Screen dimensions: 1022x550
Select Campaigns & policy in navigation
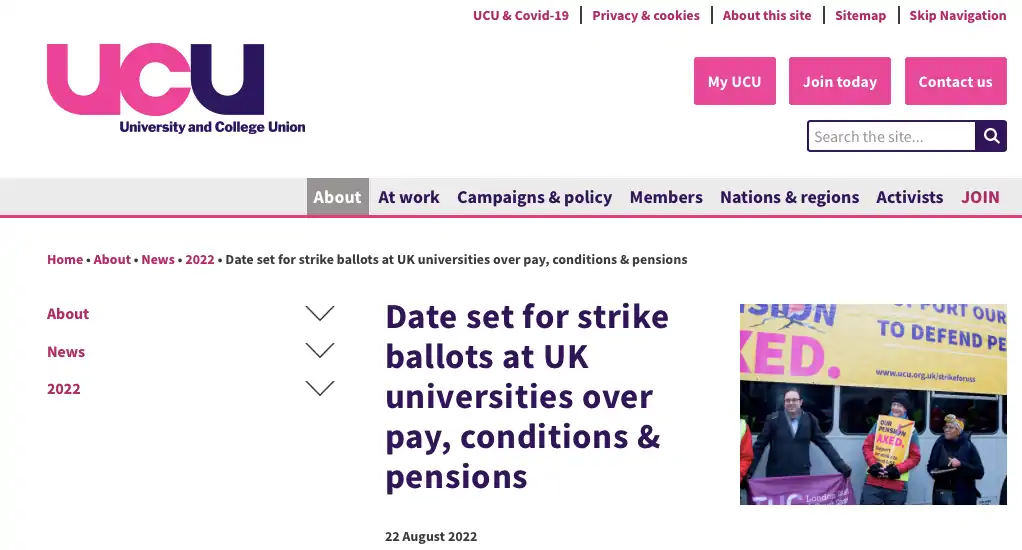coord(534,197)
